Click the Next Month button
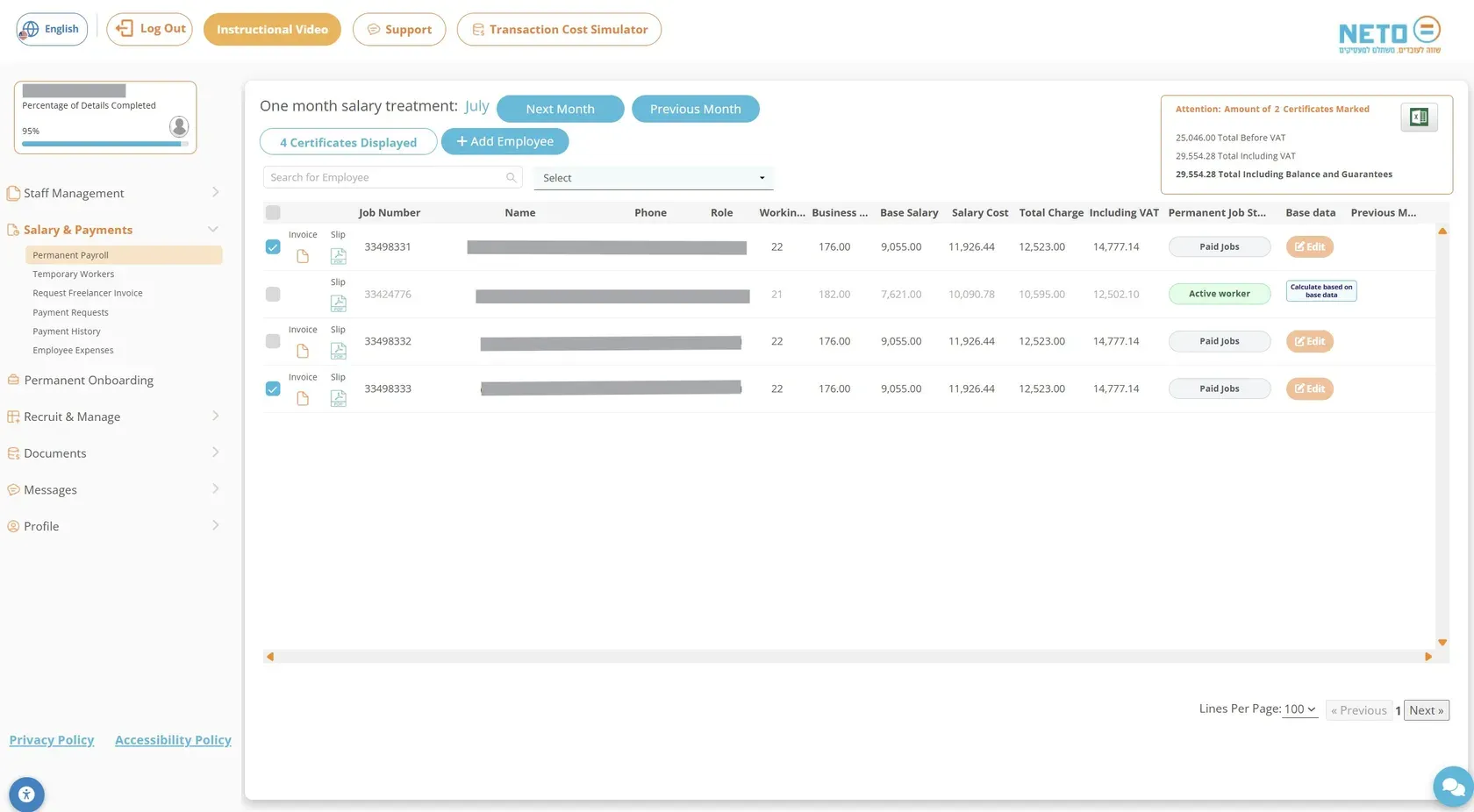 [560, 109]
